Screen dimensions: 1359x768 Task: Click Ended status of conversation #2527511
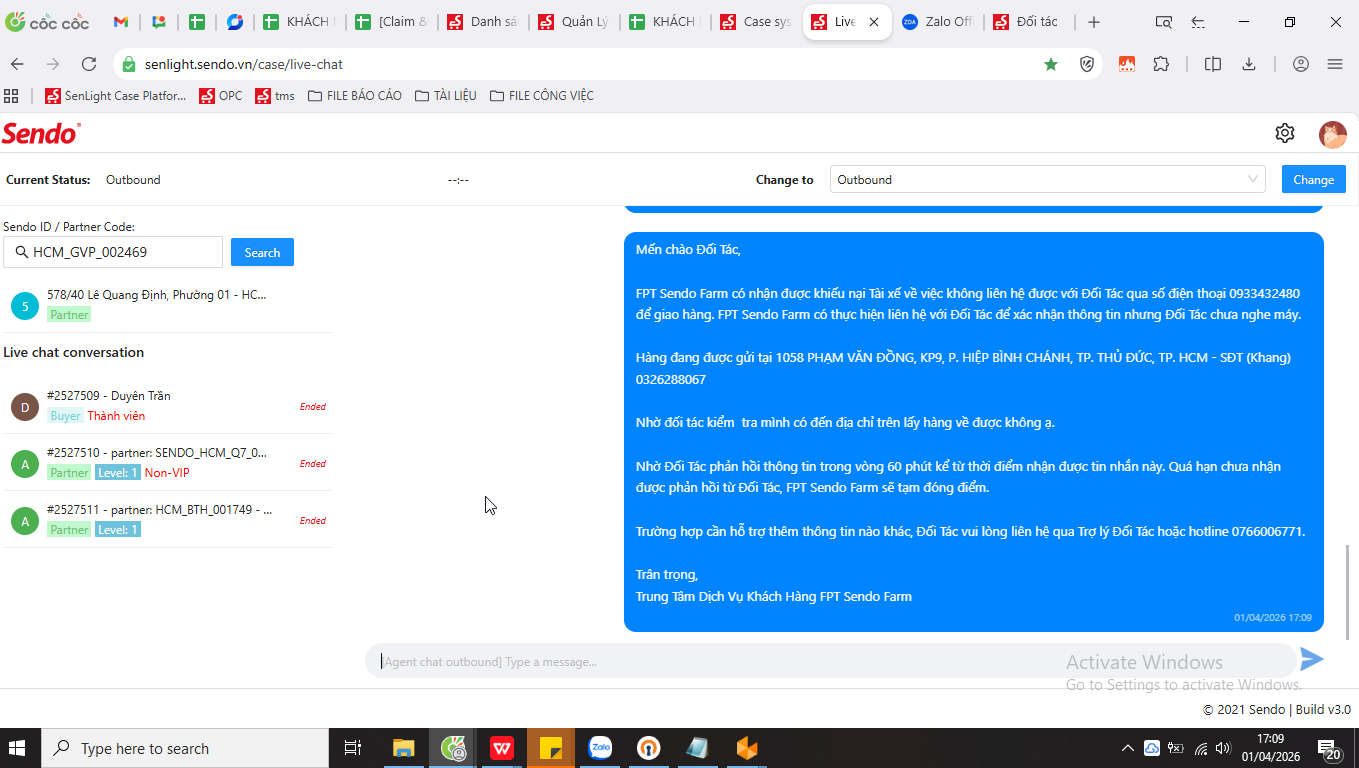point(313,521)
